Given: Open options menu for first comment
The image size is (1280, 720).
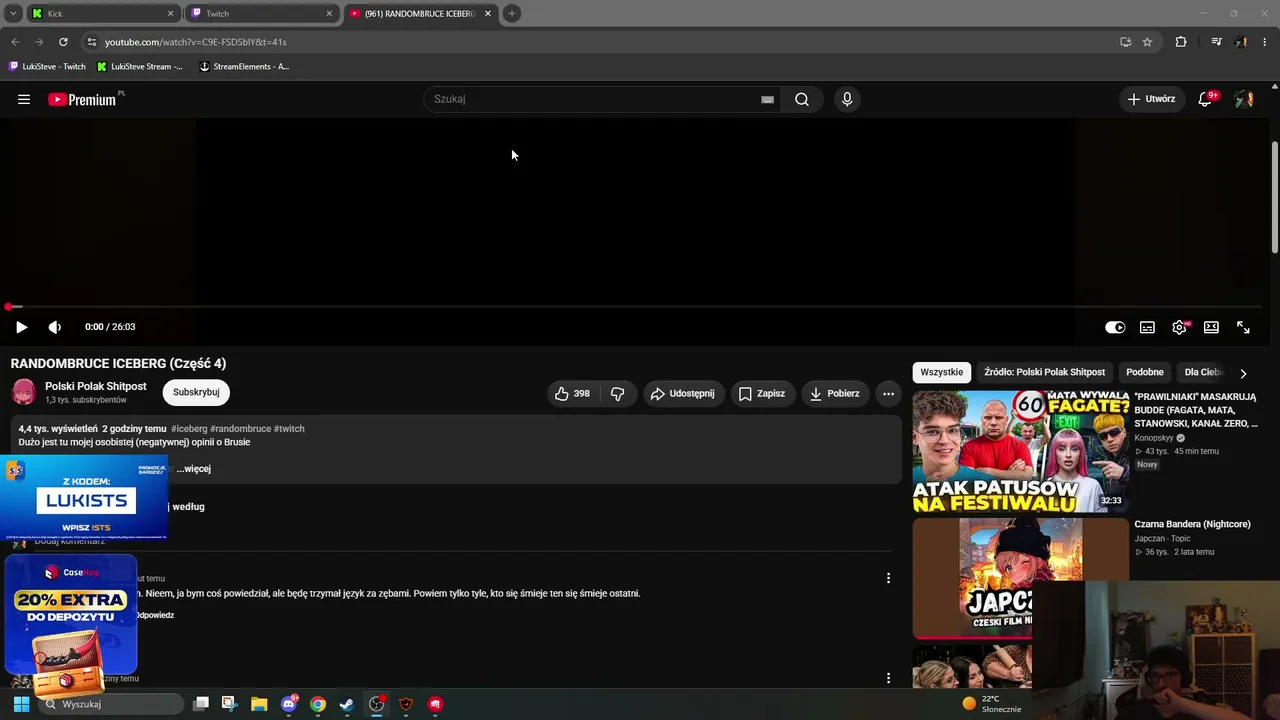Looking at the screenshot, I should pyautogui.click(x=888, y=578).
